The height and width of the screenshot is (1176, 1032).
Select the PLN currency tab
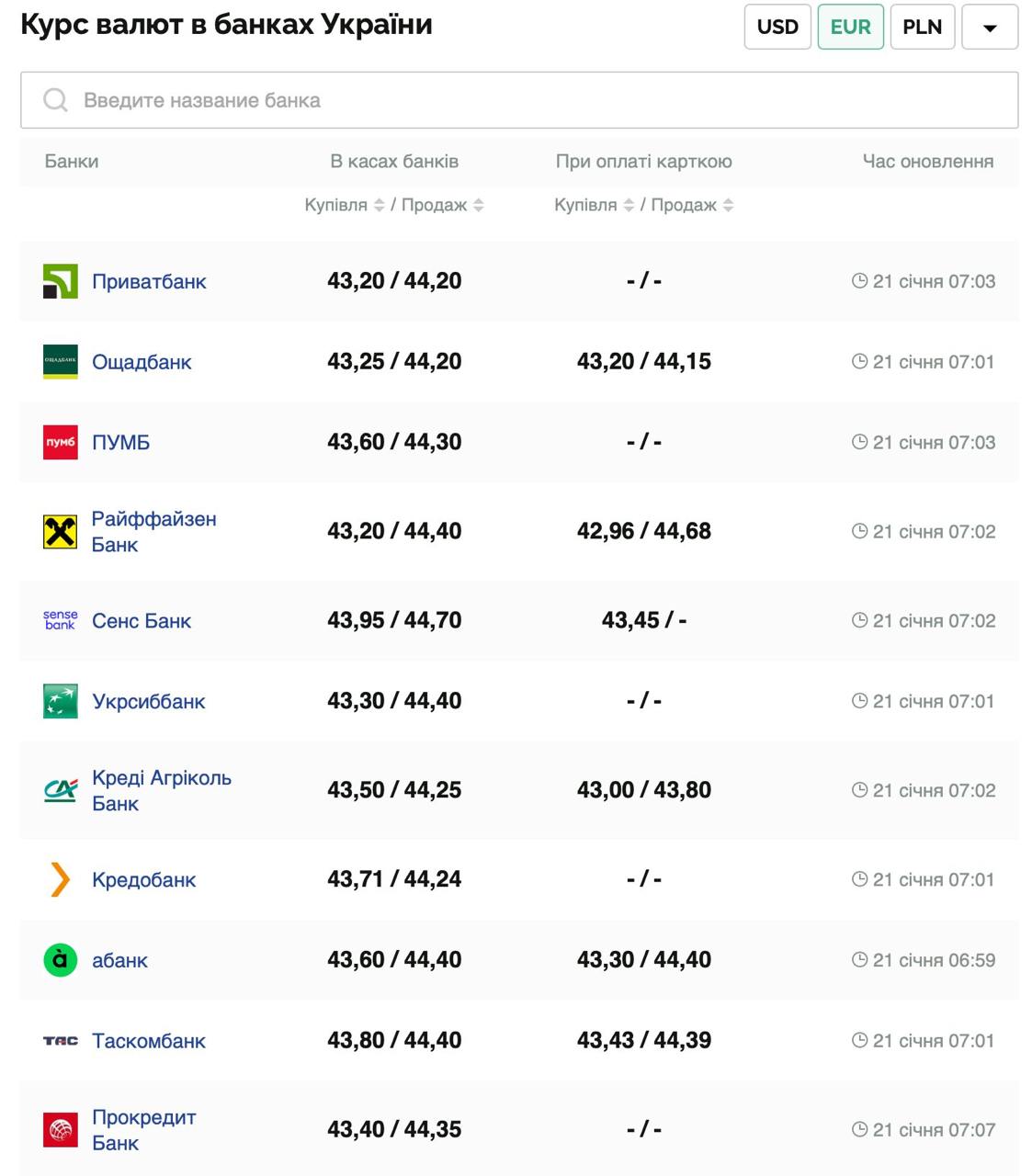[922, 28]
